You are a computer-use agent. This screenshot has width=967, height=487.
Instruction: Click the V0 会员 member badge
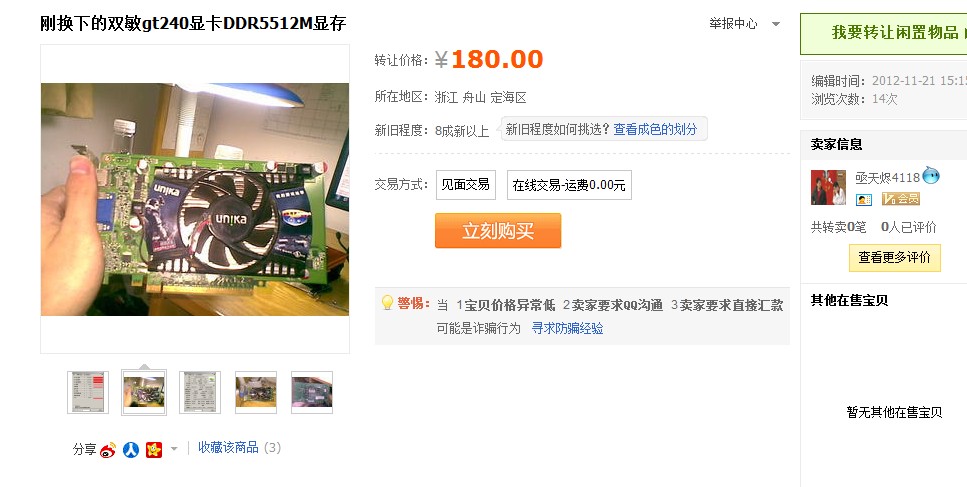pyautogui.click(x=900, y=198)
